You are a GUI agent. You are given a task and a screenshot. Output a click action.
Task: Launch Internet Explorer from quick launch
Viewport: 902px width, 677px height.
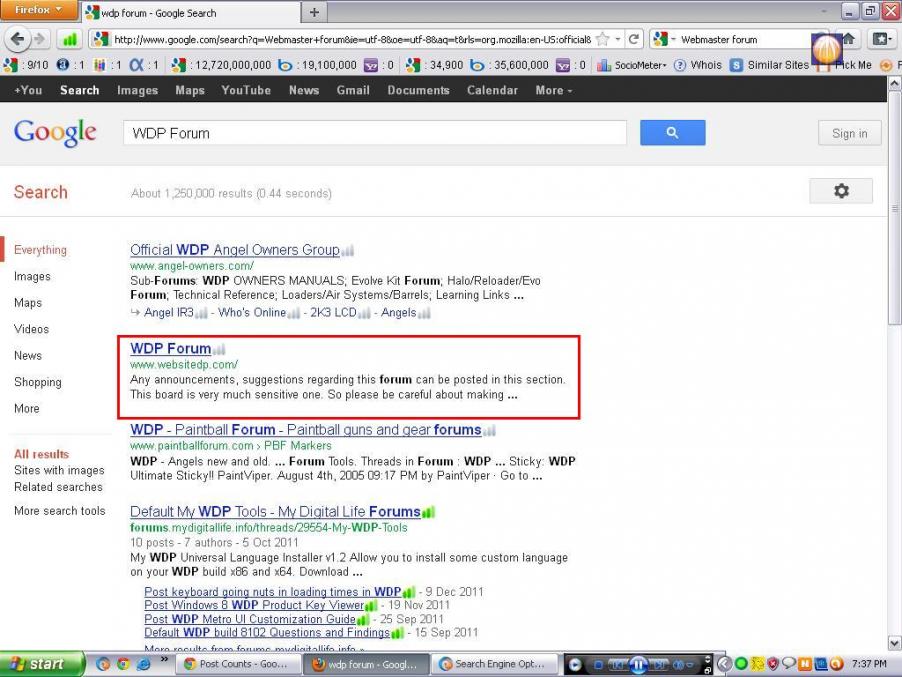pos(143,664)
